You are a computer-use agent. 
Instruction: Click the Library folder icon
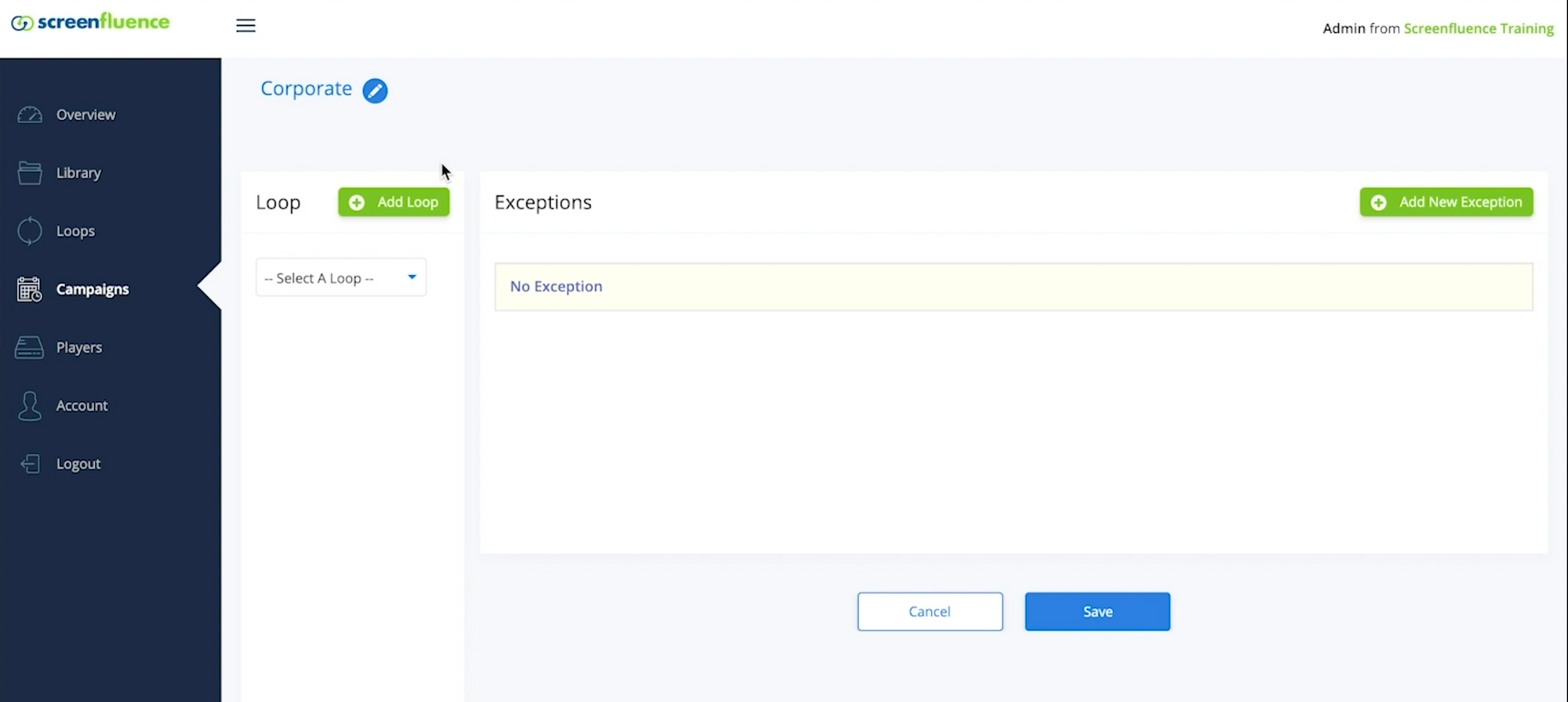pos(30,173)
